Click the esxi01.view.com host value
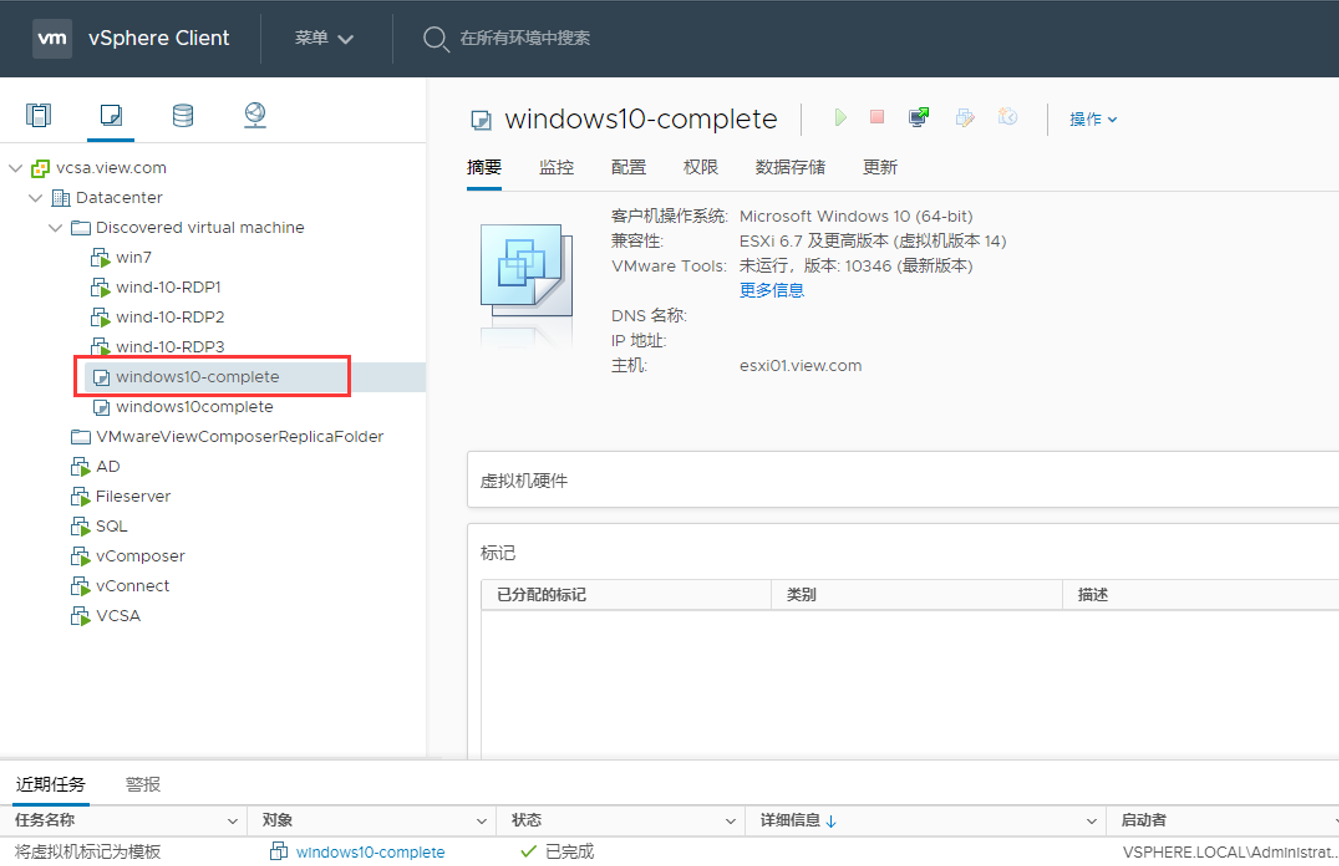This screenshot has height=866, width=1339. (x=800, y=366)
